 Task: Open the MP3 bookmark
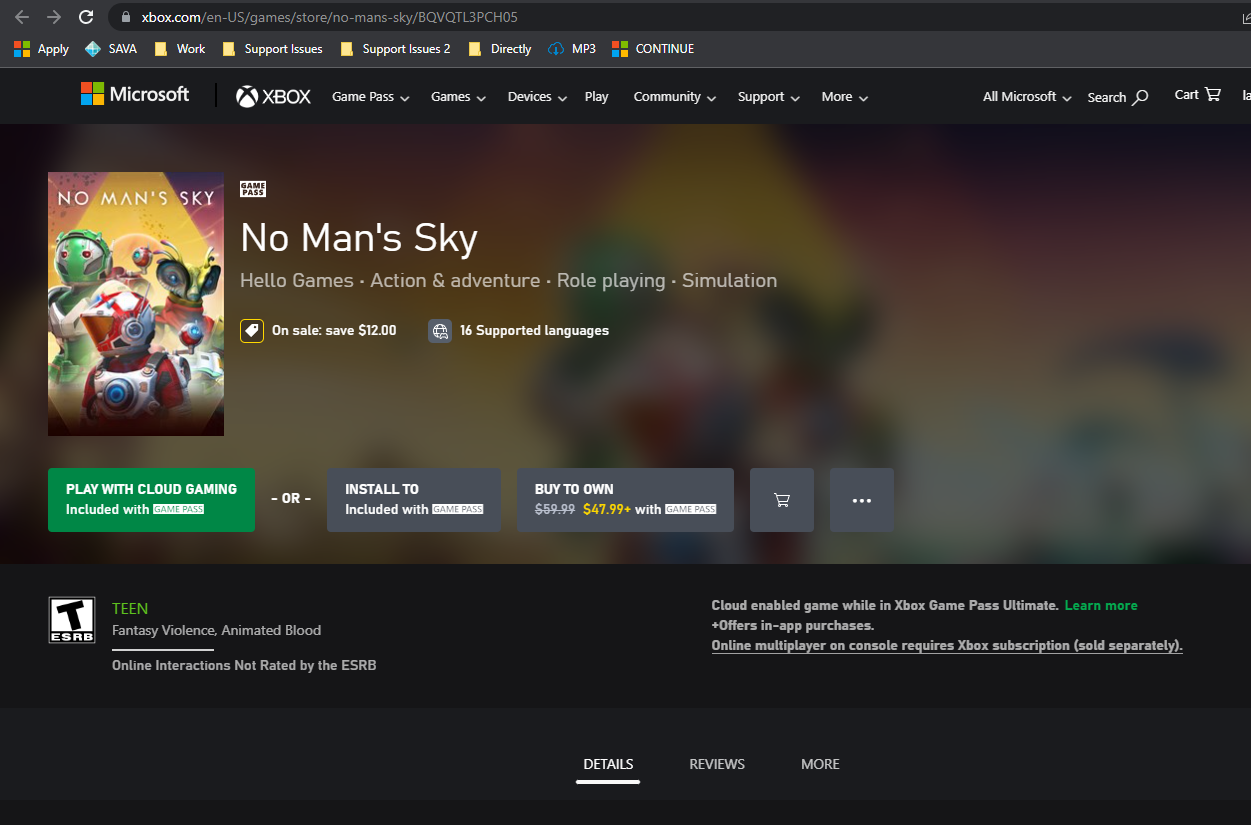coord(572,49)
